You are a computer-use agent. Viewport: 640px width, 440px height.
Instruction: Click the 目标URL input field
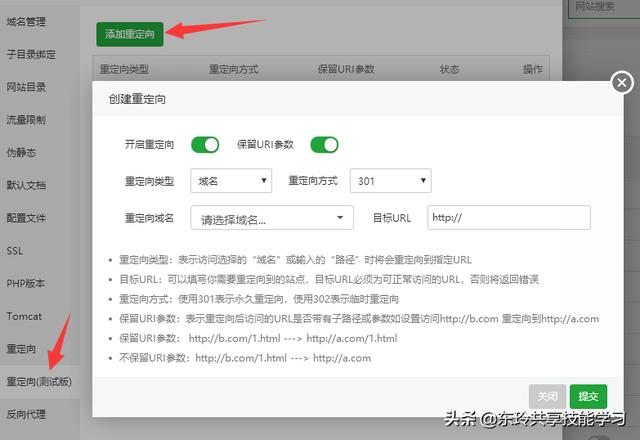(509, 218)
